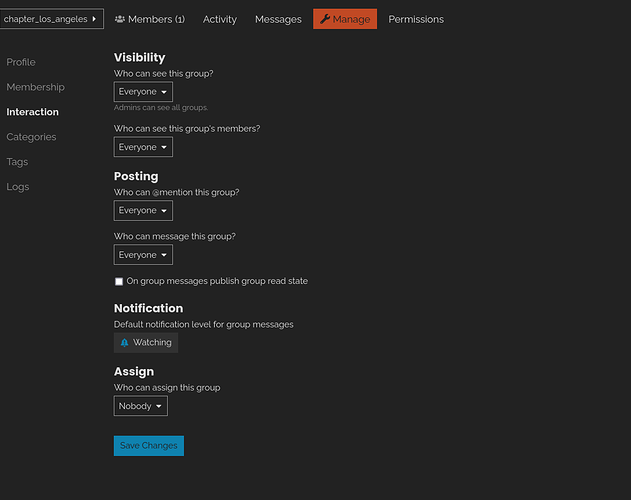Open the Profile section

21,62
